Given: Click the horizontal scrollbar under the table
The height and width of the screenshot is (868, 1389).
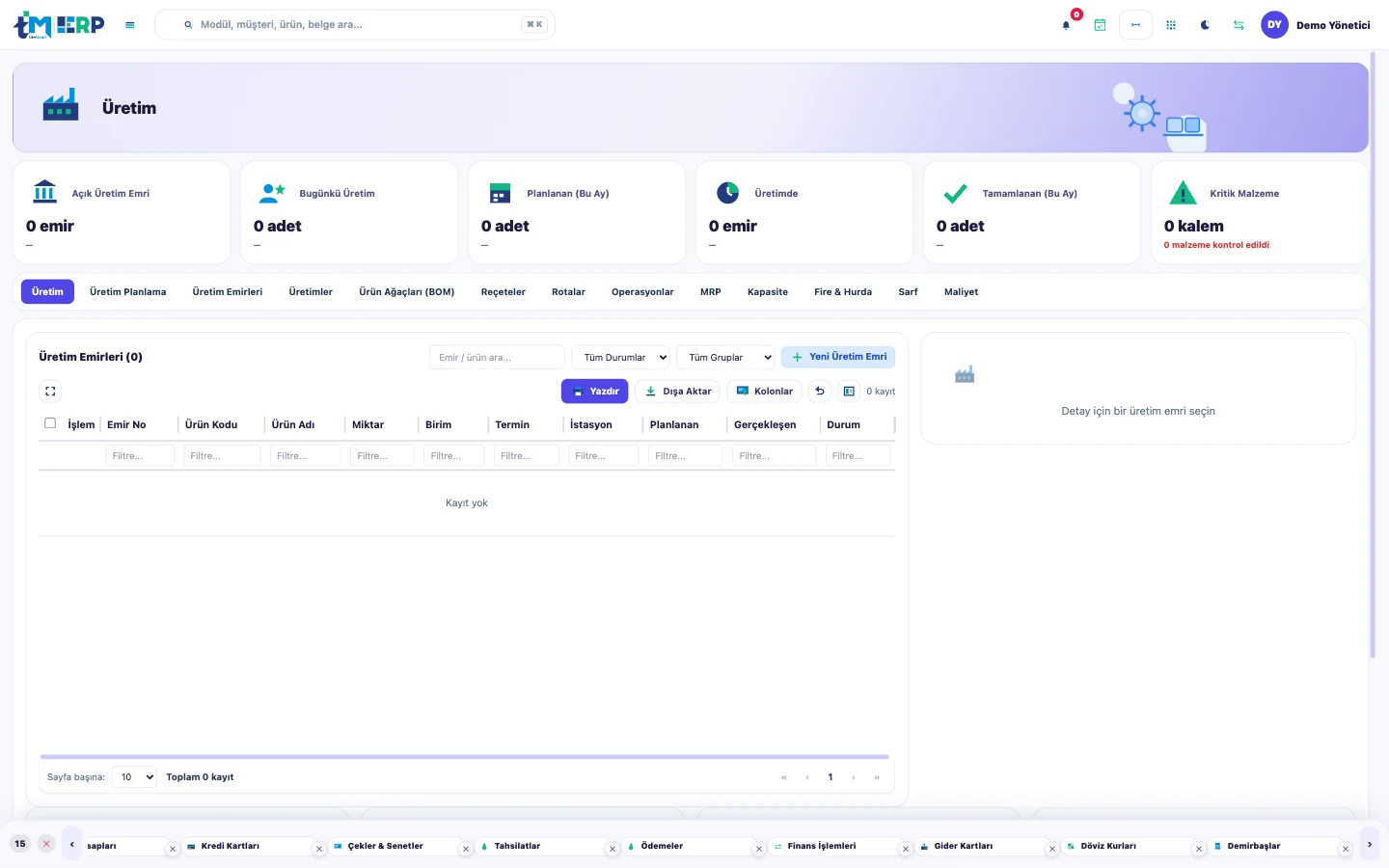Looking at the screenshot, I should click(465, 757).
